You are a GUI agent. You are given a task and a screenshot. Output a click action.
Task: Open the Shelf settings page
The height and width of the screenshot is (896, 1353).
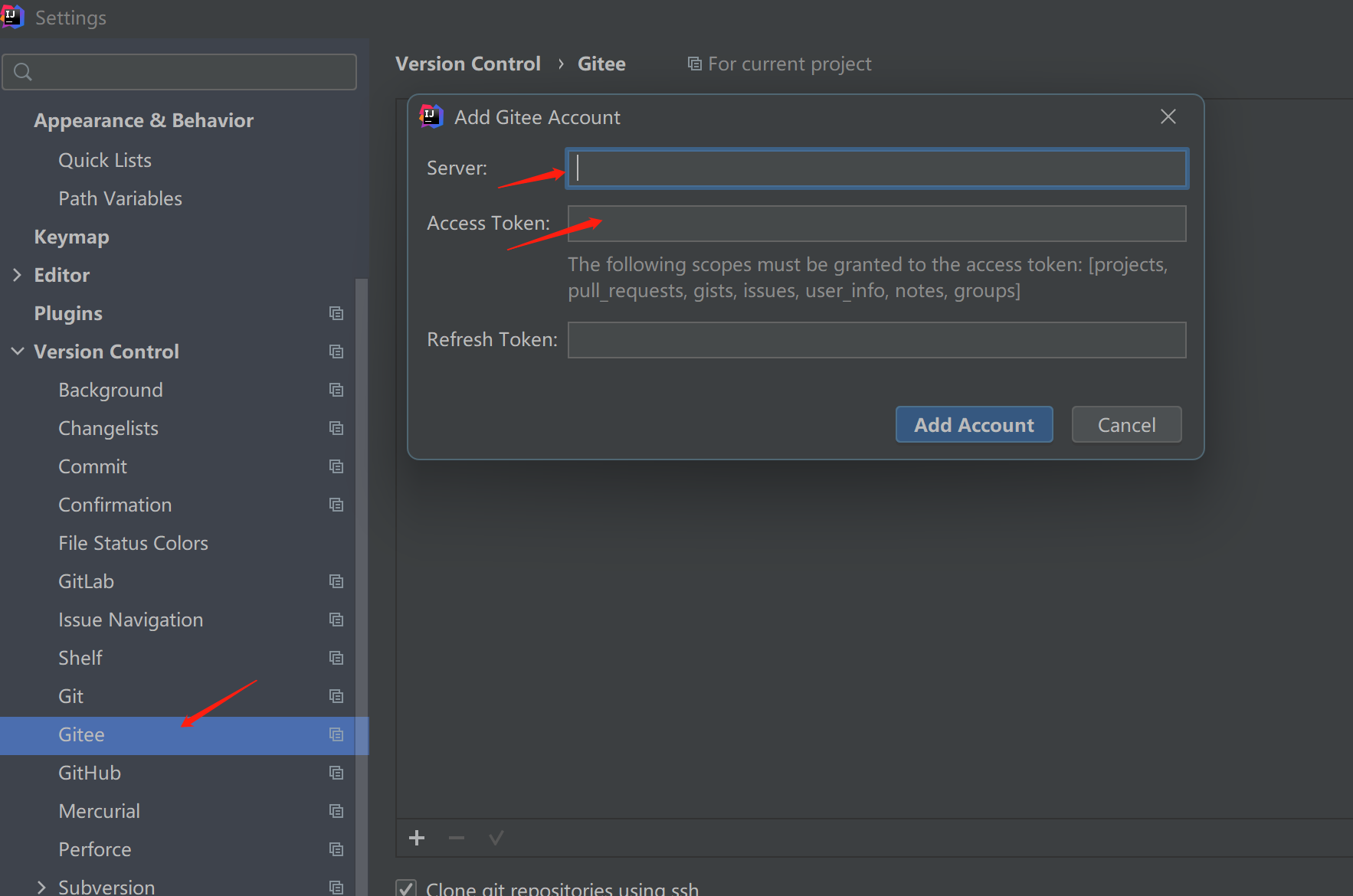(80, 658)
